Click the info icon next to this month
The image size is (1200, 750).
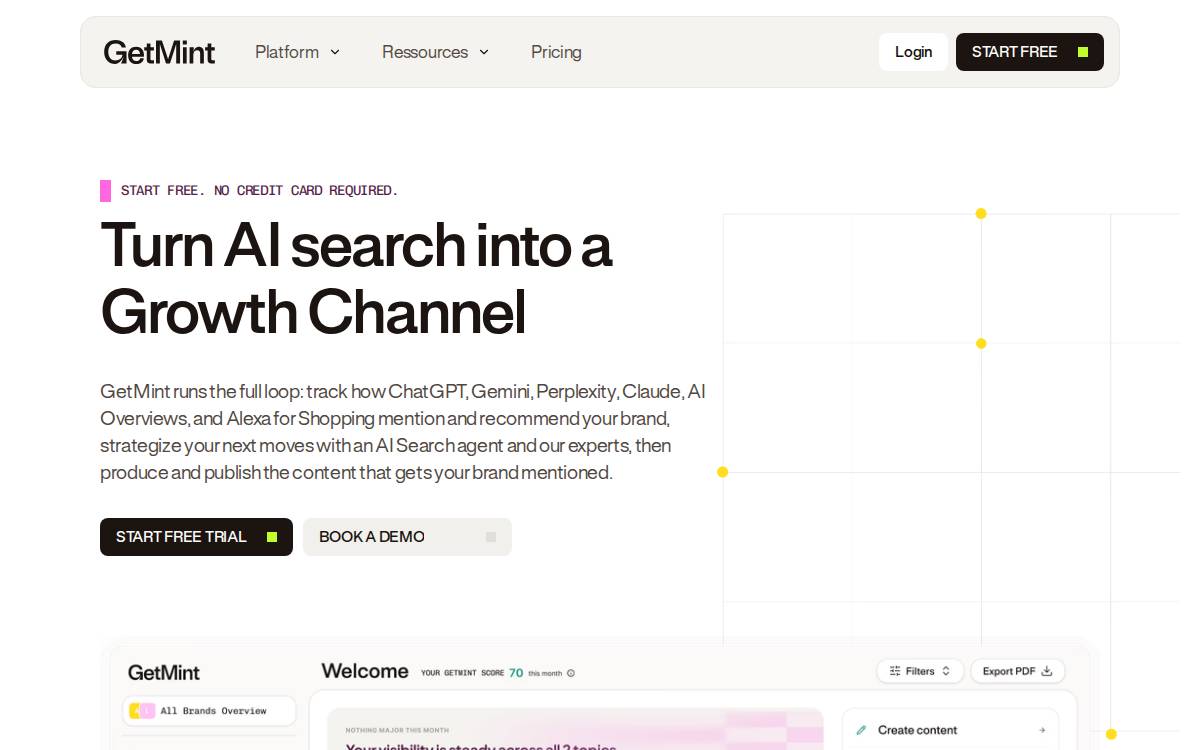coord(571,673)
